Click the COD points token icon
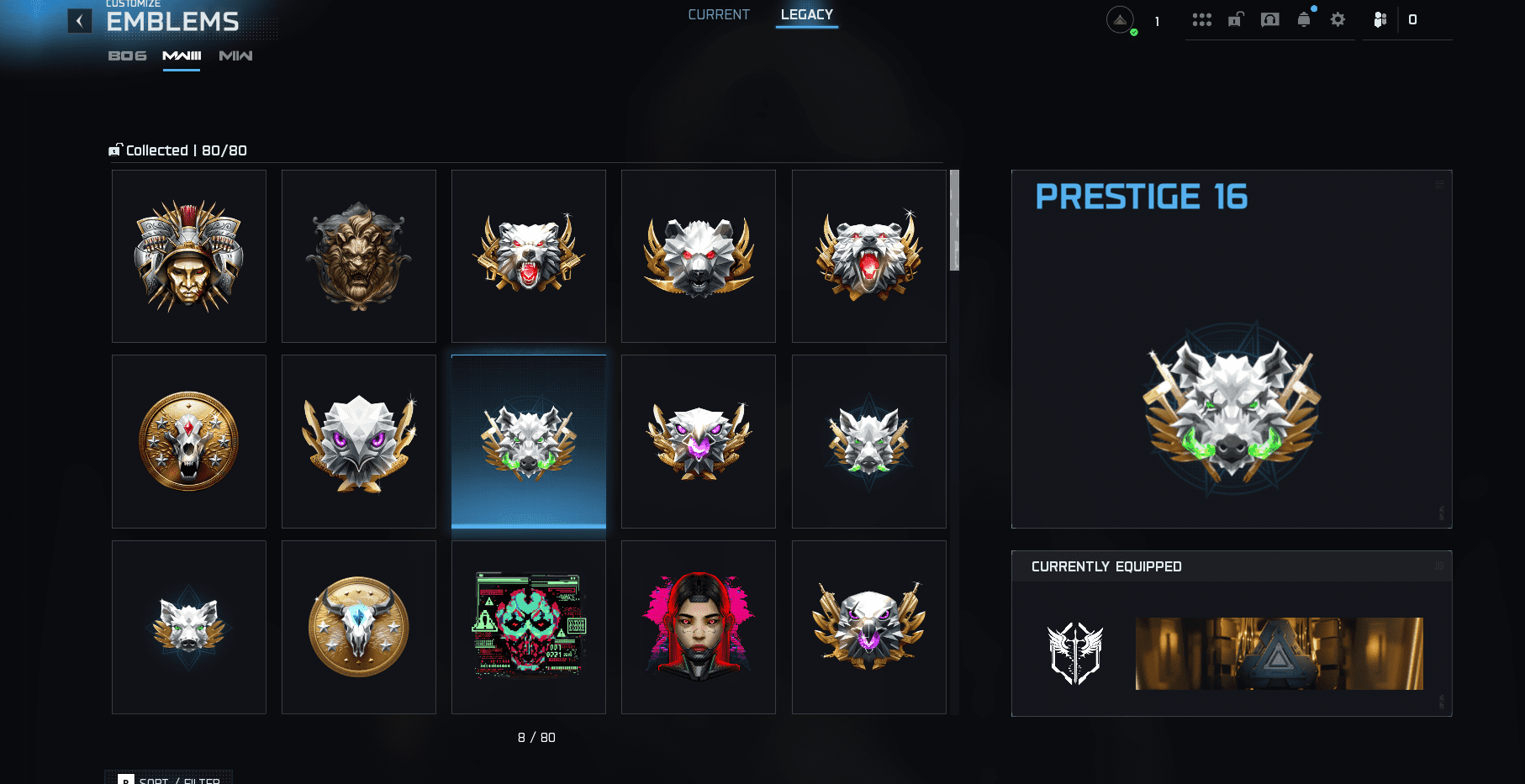The height and width of the screenshot is (784, 1525). coord(1380,19)
